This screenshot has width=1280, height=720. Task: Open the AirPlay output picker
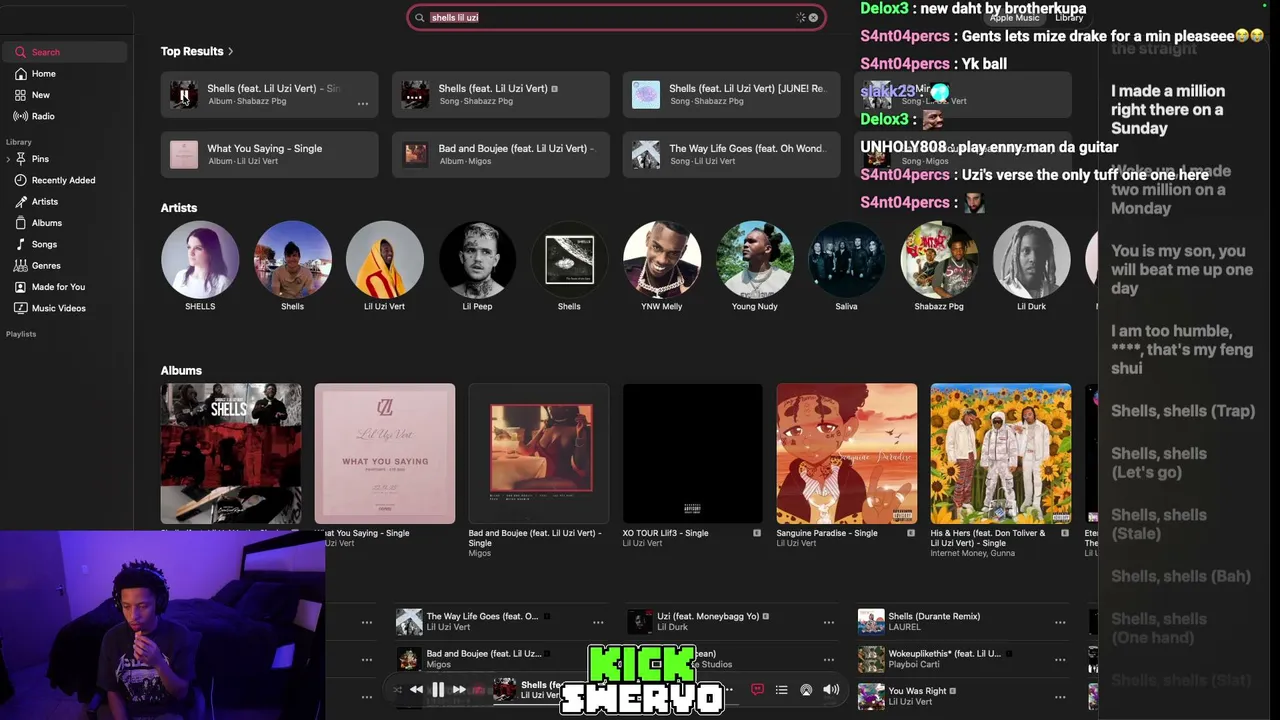pyautogui.click(x=806, y=689)
